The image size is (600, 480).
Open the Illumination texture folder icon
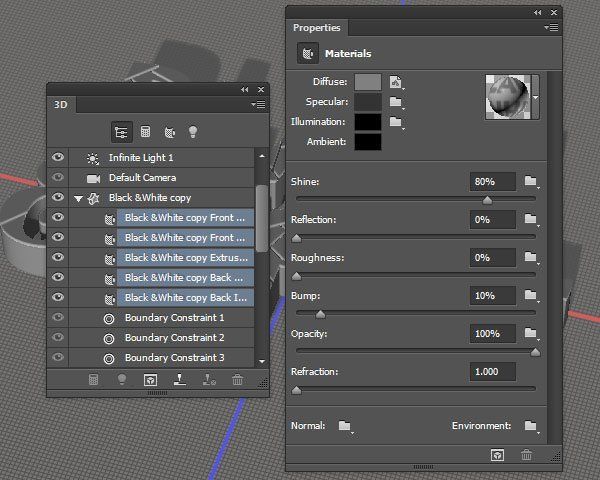396,122
